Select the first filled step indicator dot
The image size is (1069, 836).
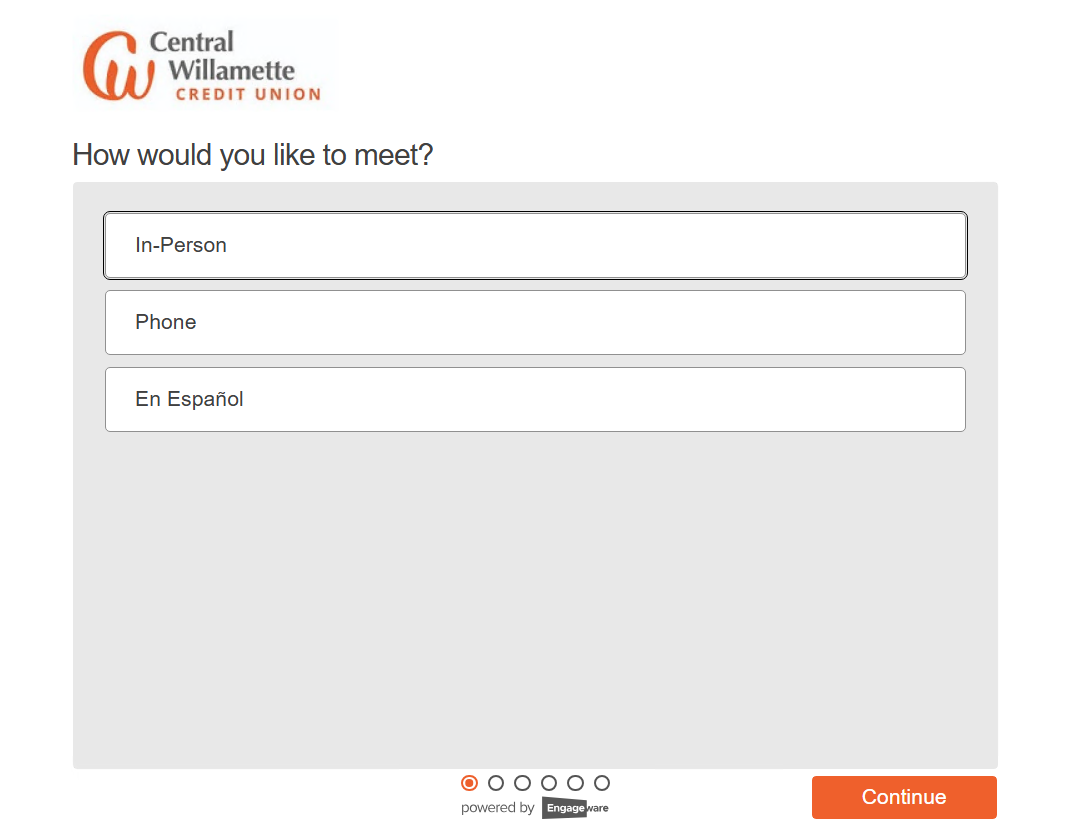coord(469,783)
